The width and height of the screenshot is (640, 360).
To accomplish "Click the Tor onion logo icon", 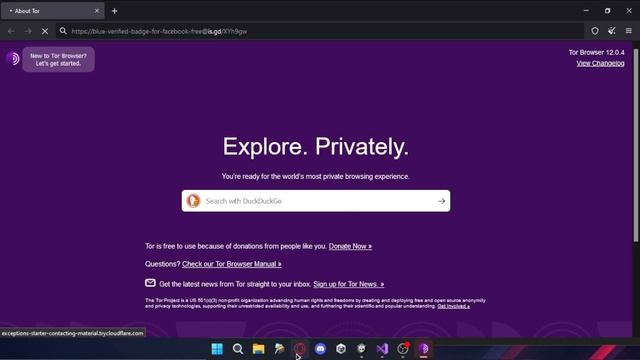I will pyautogui.click(x=13, y=59).
